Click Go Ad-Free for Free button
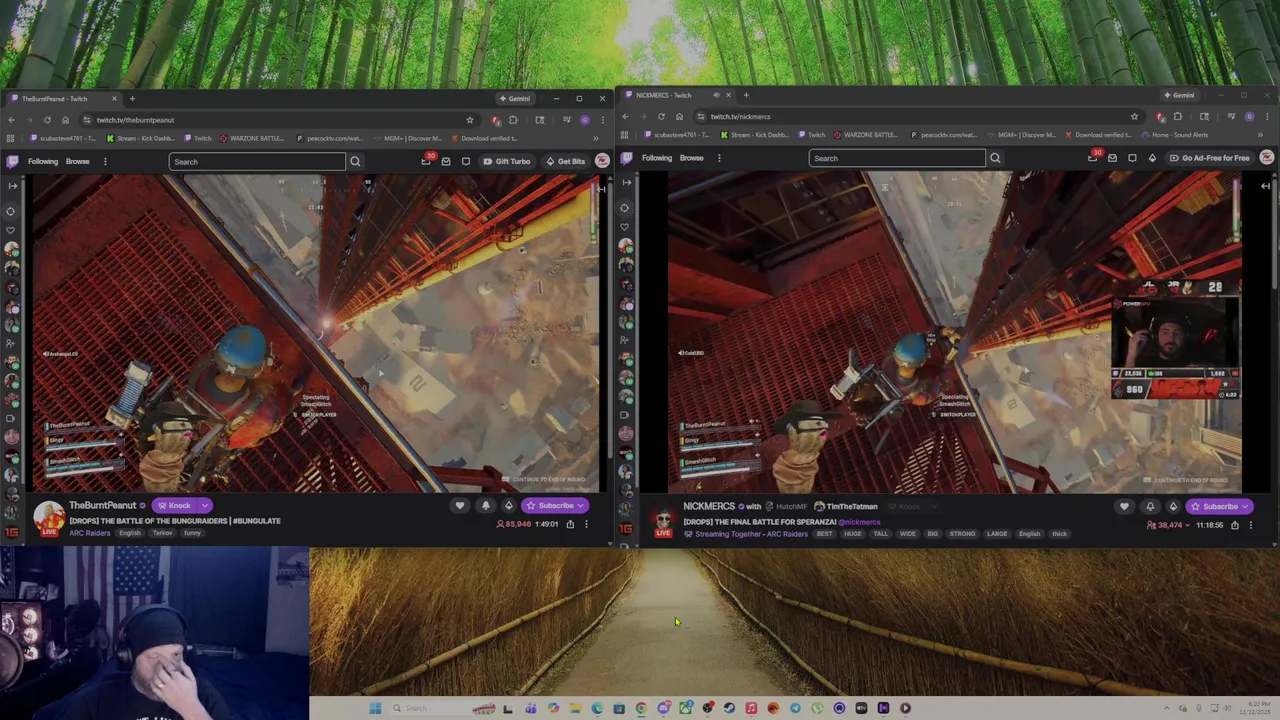Screen dimensions: 1280x720 pyautogui.click(x=1209, y=158)
